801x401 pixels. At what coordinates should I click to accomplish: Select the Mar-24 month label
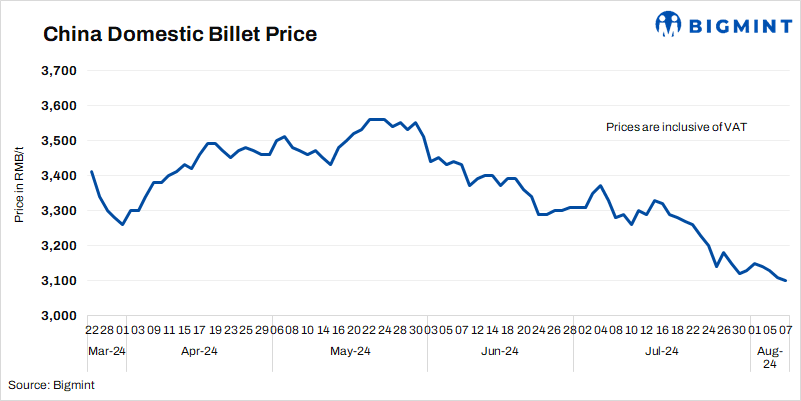pos(104,351)
